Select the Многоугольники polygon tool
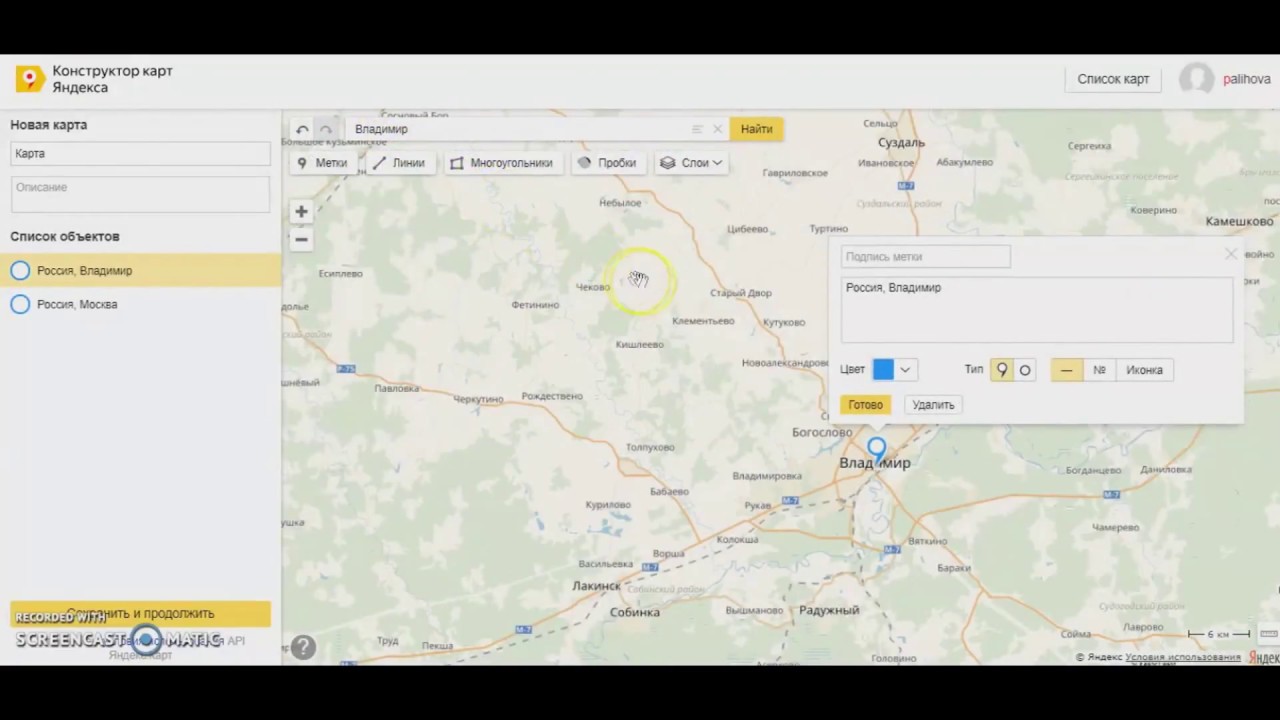The width and height of the screenshot is (1280, 720). pos(501,163)
